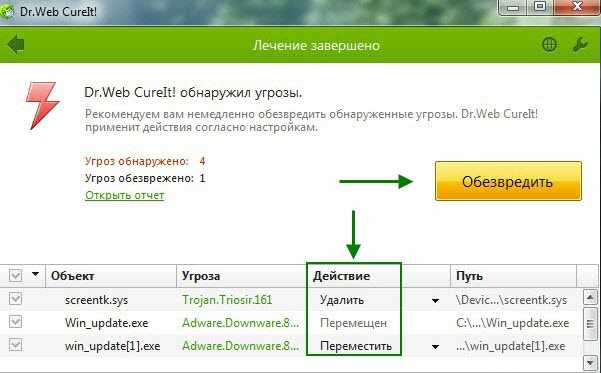Go back using the green arrow
Image resolution: width=601 pixels, height=373 pixels.
[16, 44]
